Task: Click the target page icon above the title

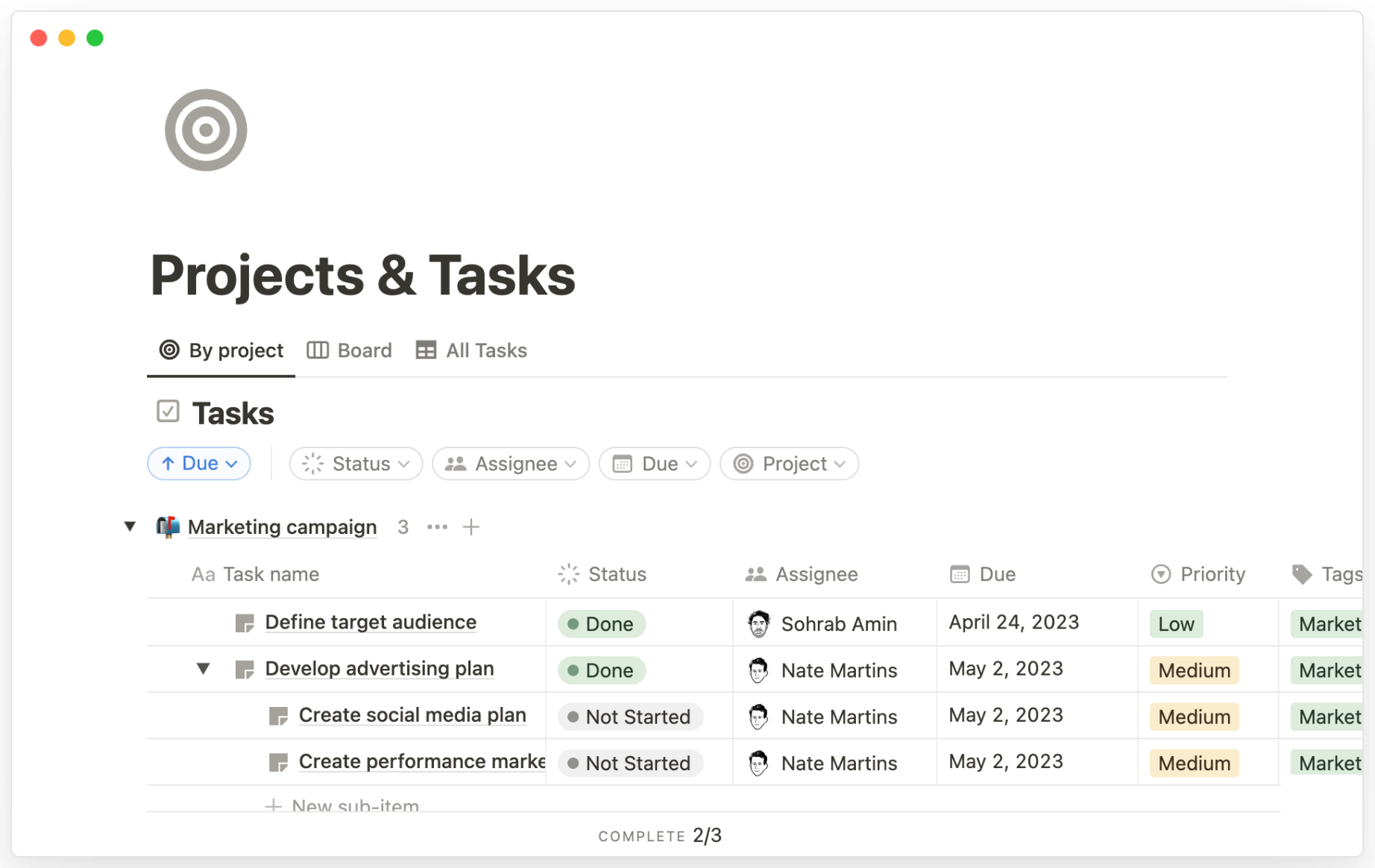Action: point(205,130)
